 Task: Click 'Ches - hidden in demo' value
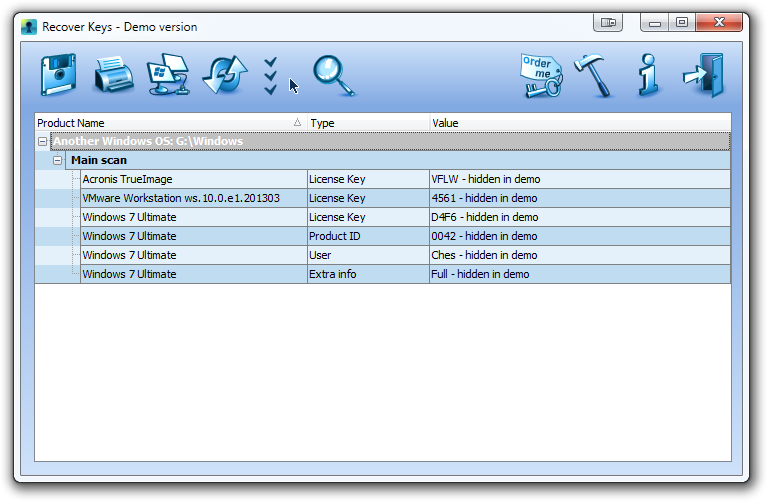[484, 256]
